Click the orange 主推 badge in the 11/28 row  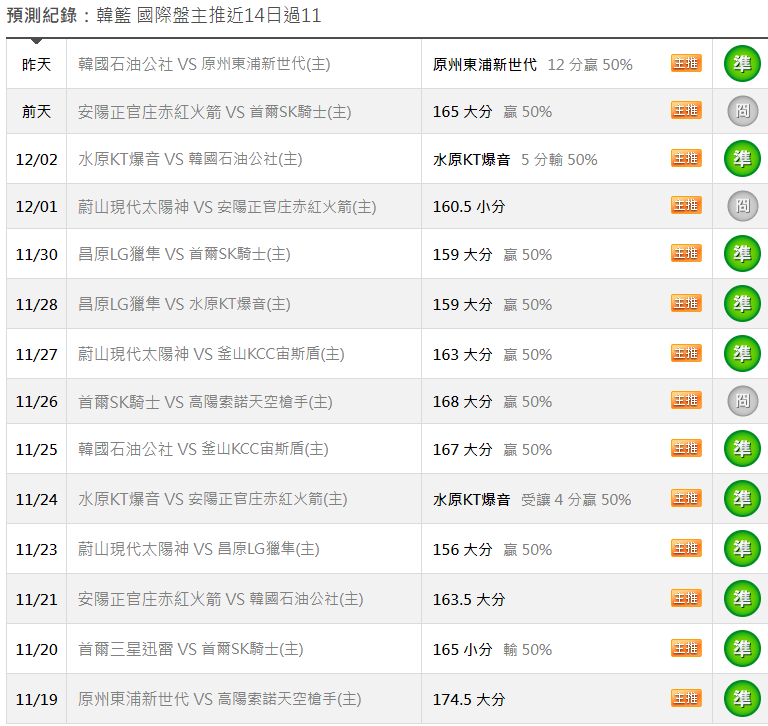click(x=686, y=303)
